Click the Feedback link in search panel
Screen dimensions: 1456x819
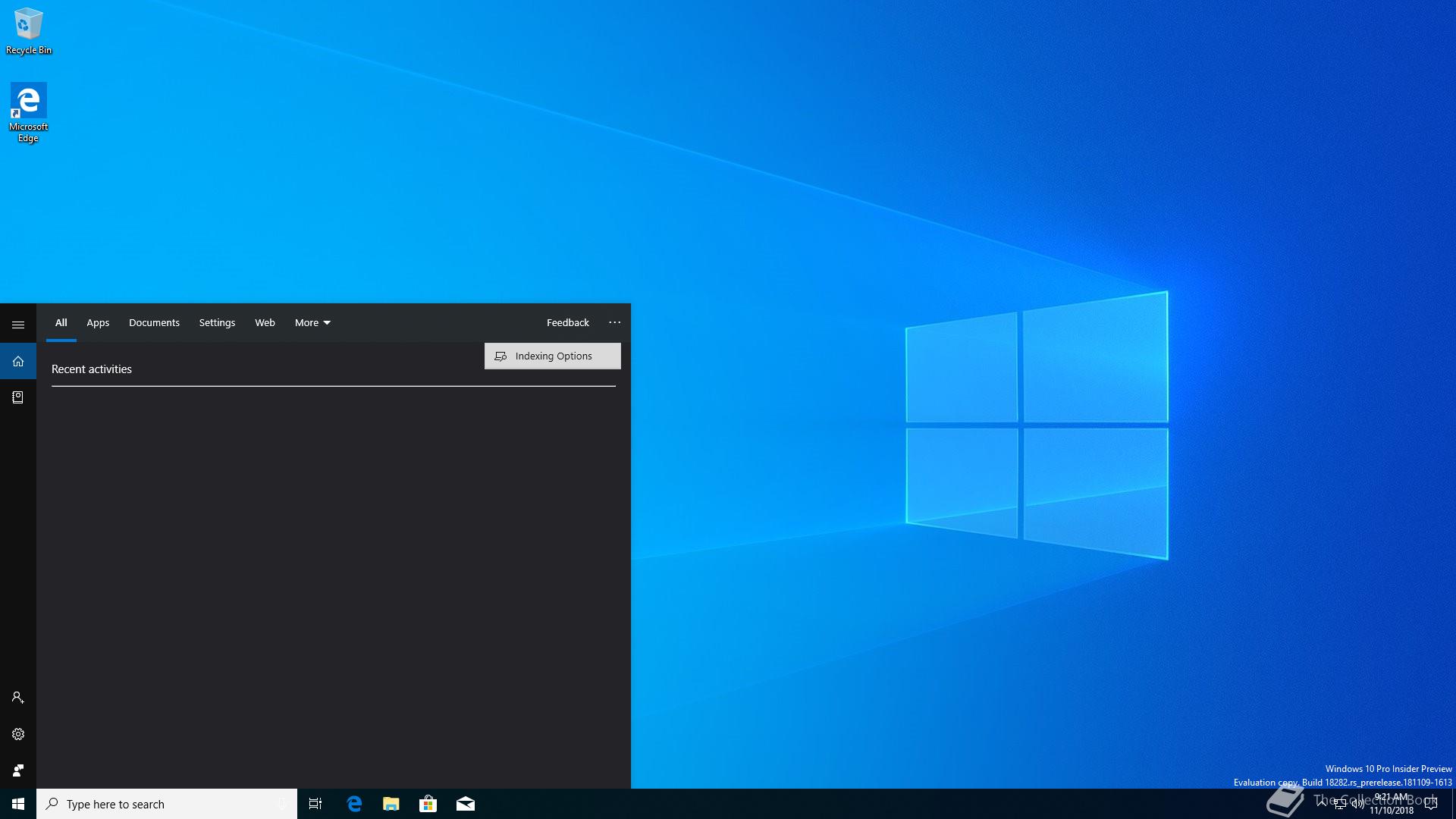pos(567,322)
